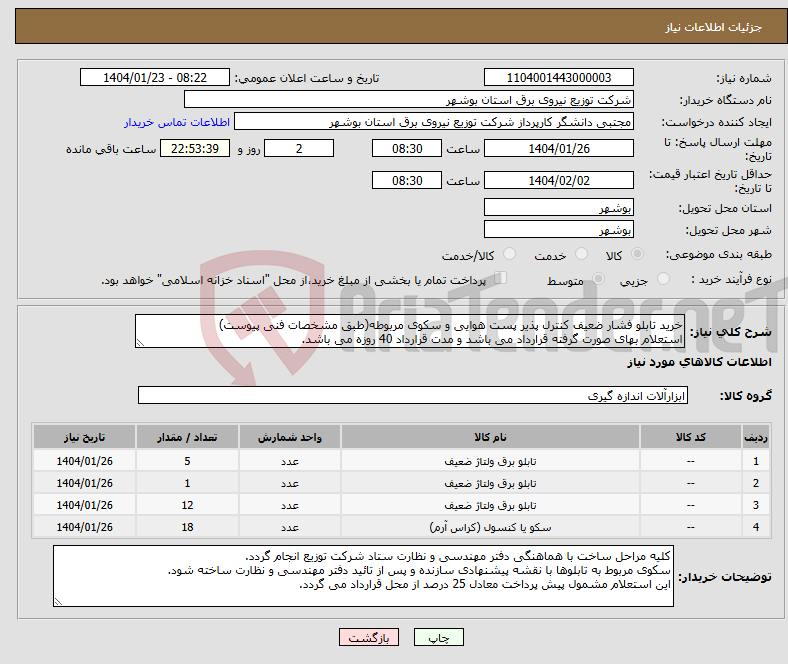Select the متوسط purchase type radio

click(598, 279)
